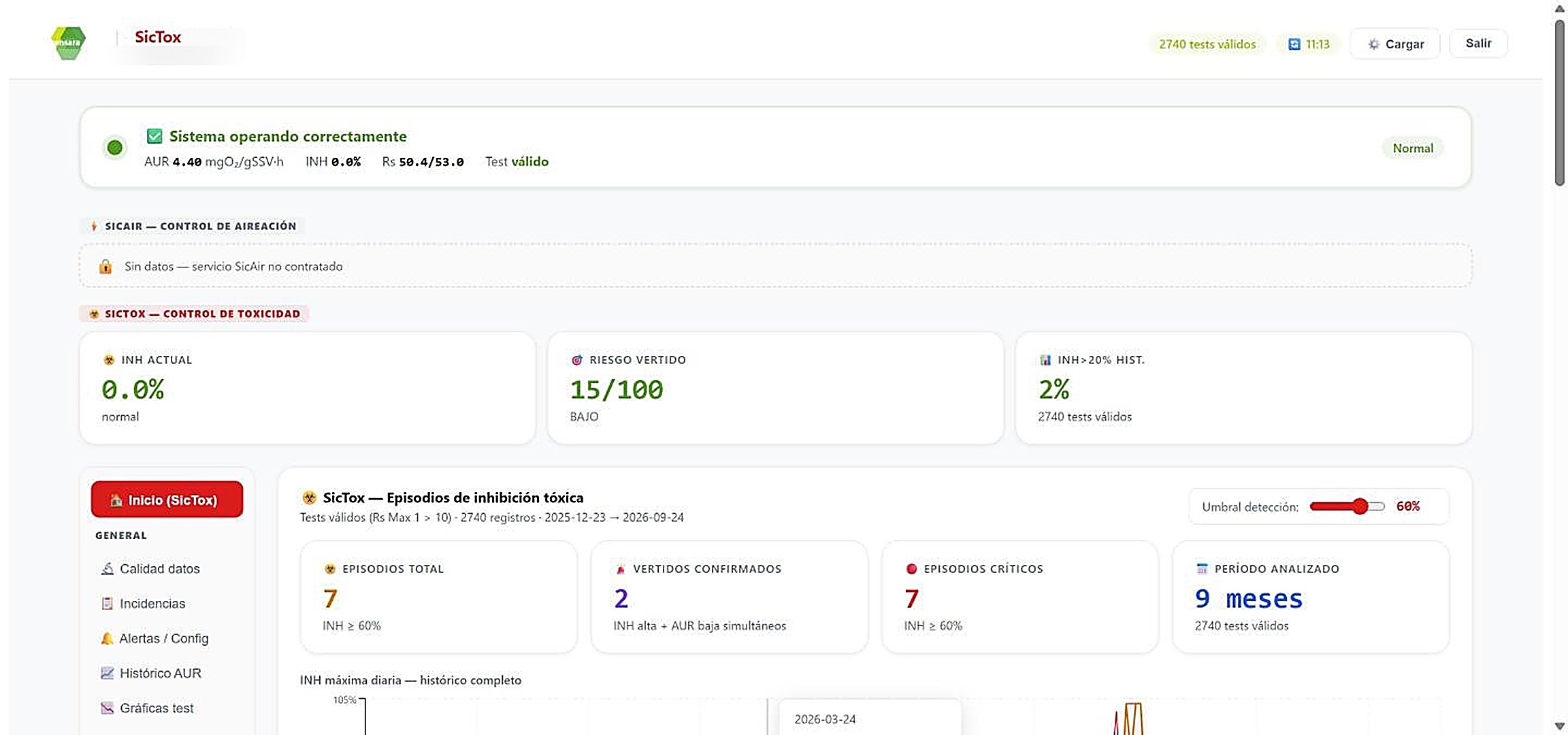Click the red Inicio (SicTox) button
The image size is (1568, 735).
pos(167,500)
